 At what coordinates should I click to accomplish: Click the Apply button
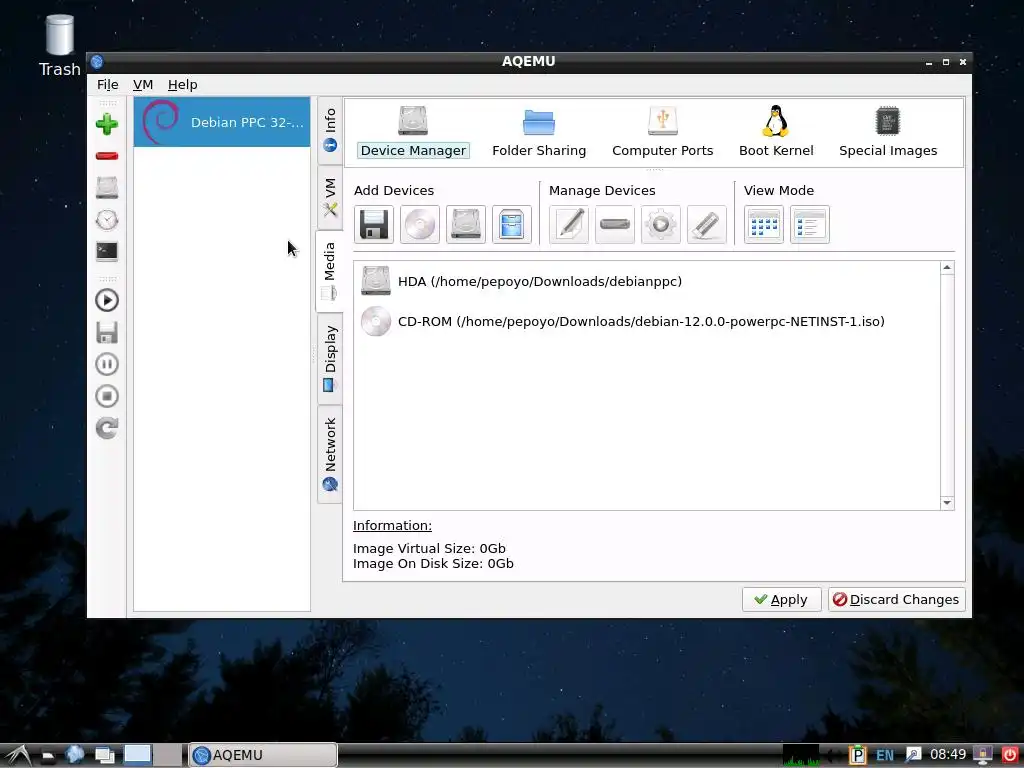click(782, 600)
